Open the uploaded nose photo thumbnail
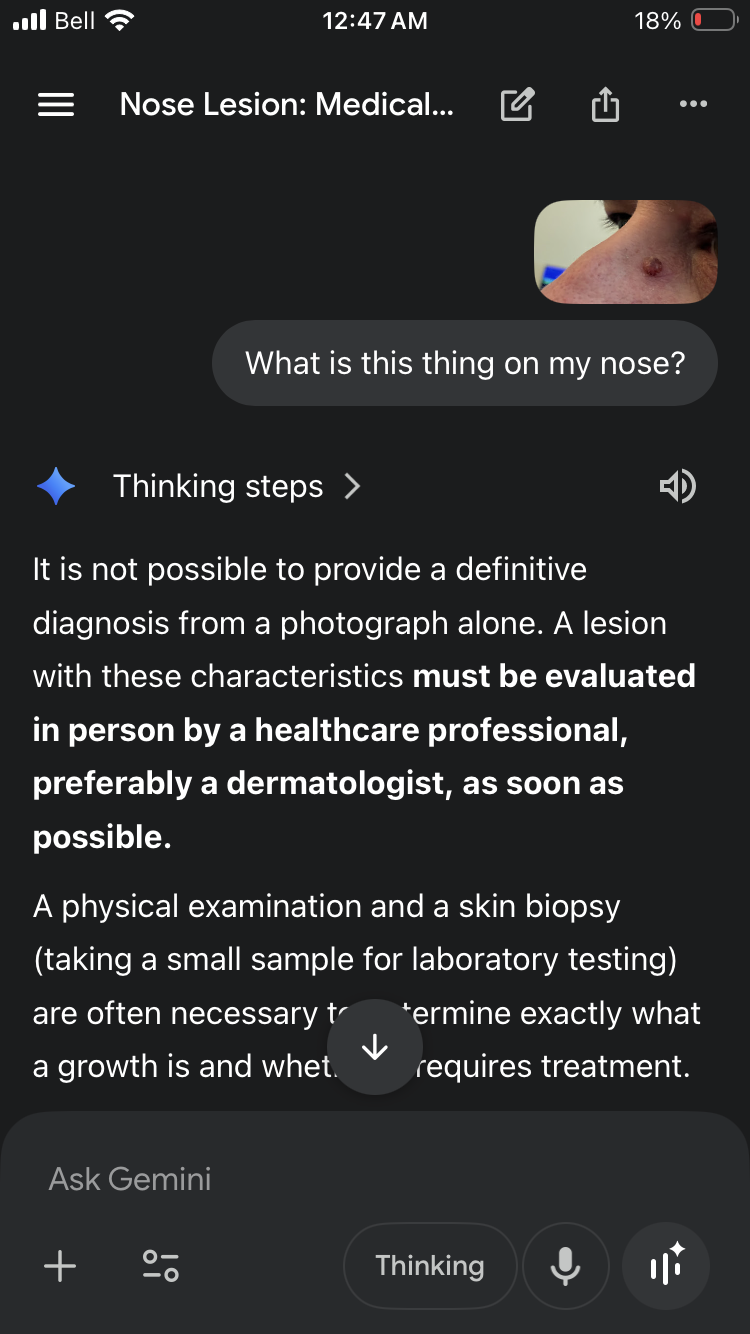 pyautogui.click(x=626, y=251)
